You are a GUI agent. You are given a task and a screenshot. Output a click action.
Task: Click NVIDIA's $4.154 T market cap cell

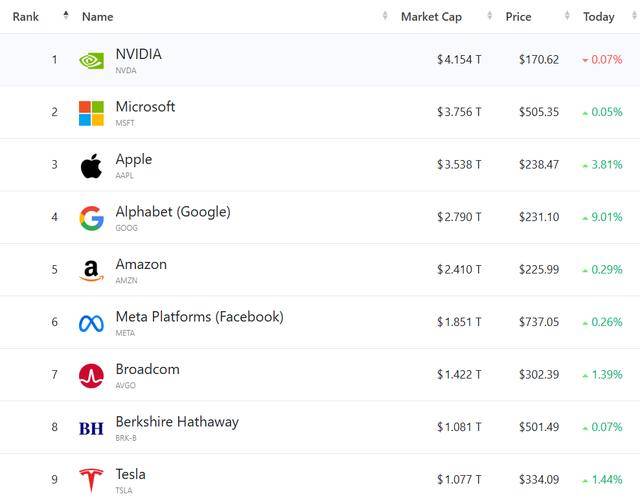(459, 60)
